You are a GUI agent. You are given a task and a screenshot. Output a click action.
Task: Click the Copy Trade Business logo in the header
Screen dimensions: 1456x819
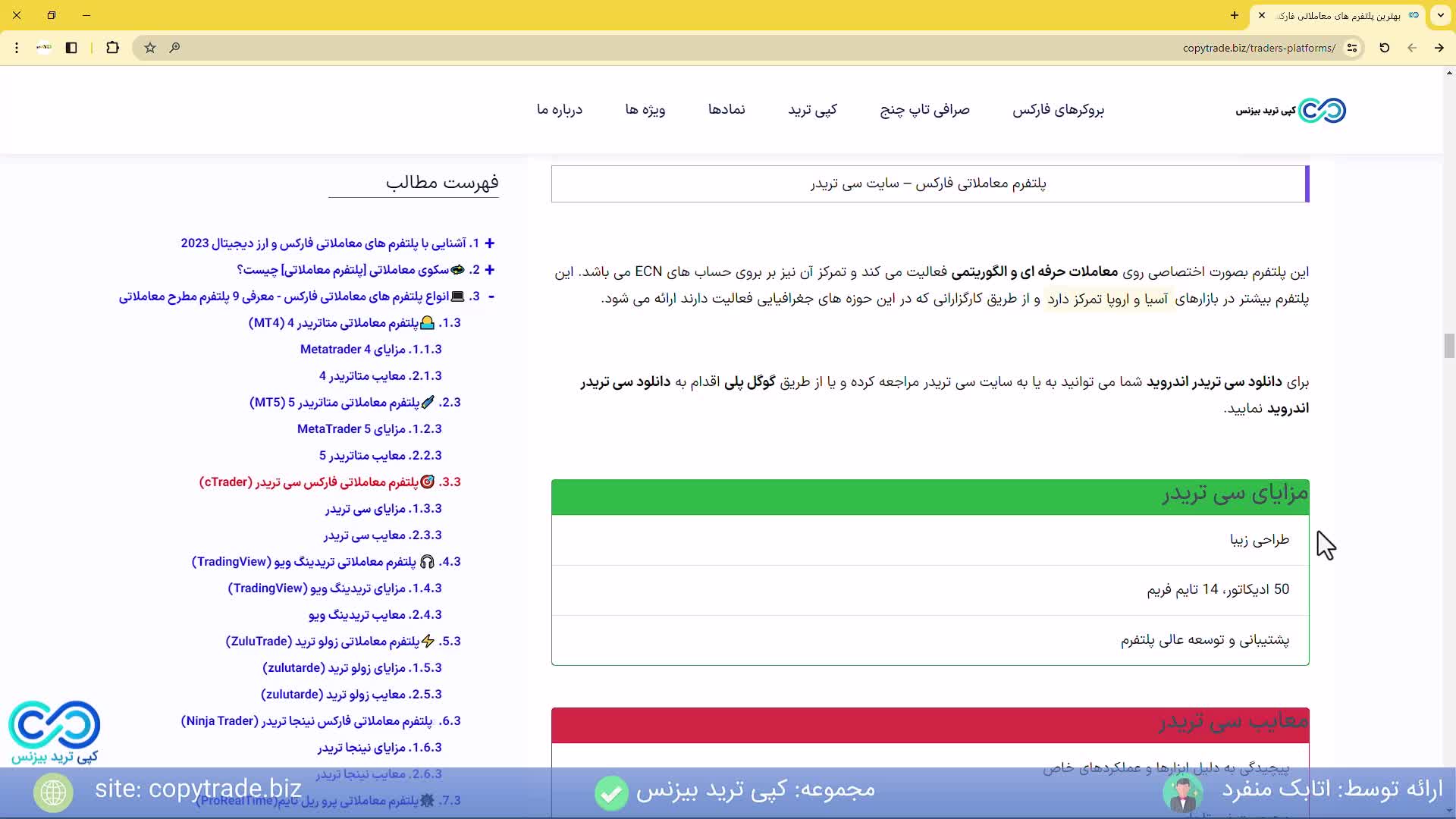coord(1289,110)
